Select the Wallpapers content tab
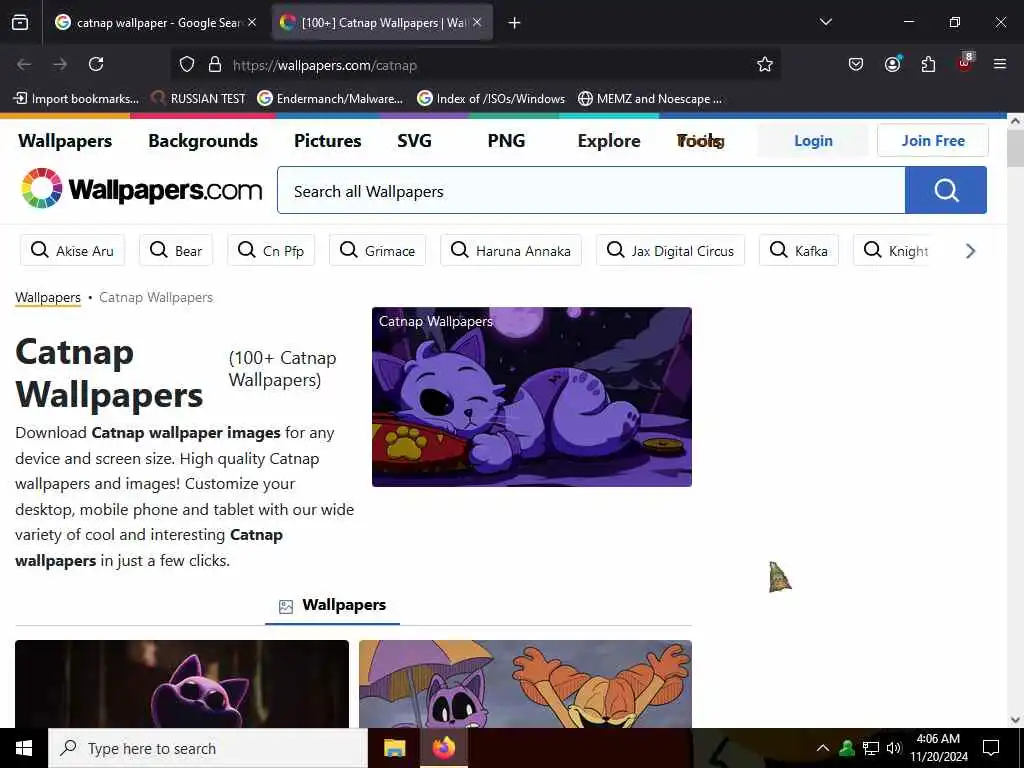Image resolution: width=1024 pixels, height=768 pixels. click(332, 605)
